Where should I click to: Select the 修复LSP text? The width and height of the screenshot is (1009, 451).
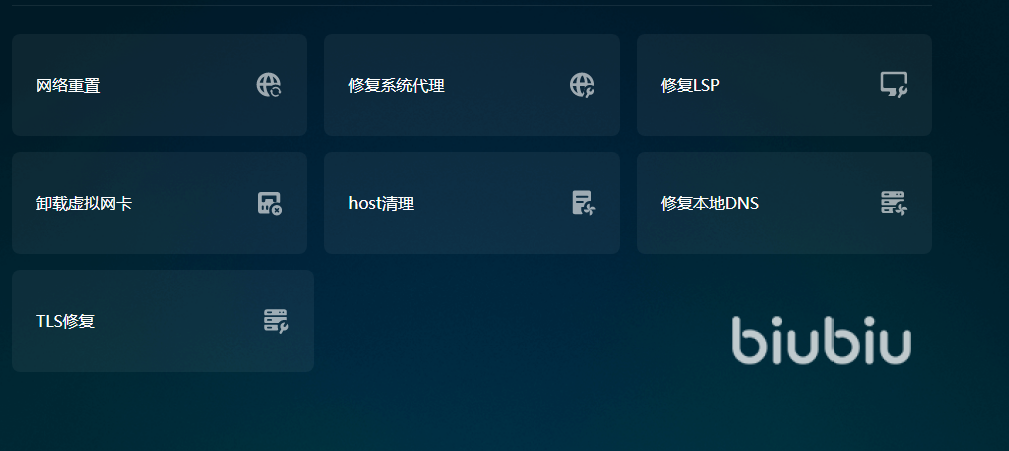pyautogui.click(x=690, y=86)
